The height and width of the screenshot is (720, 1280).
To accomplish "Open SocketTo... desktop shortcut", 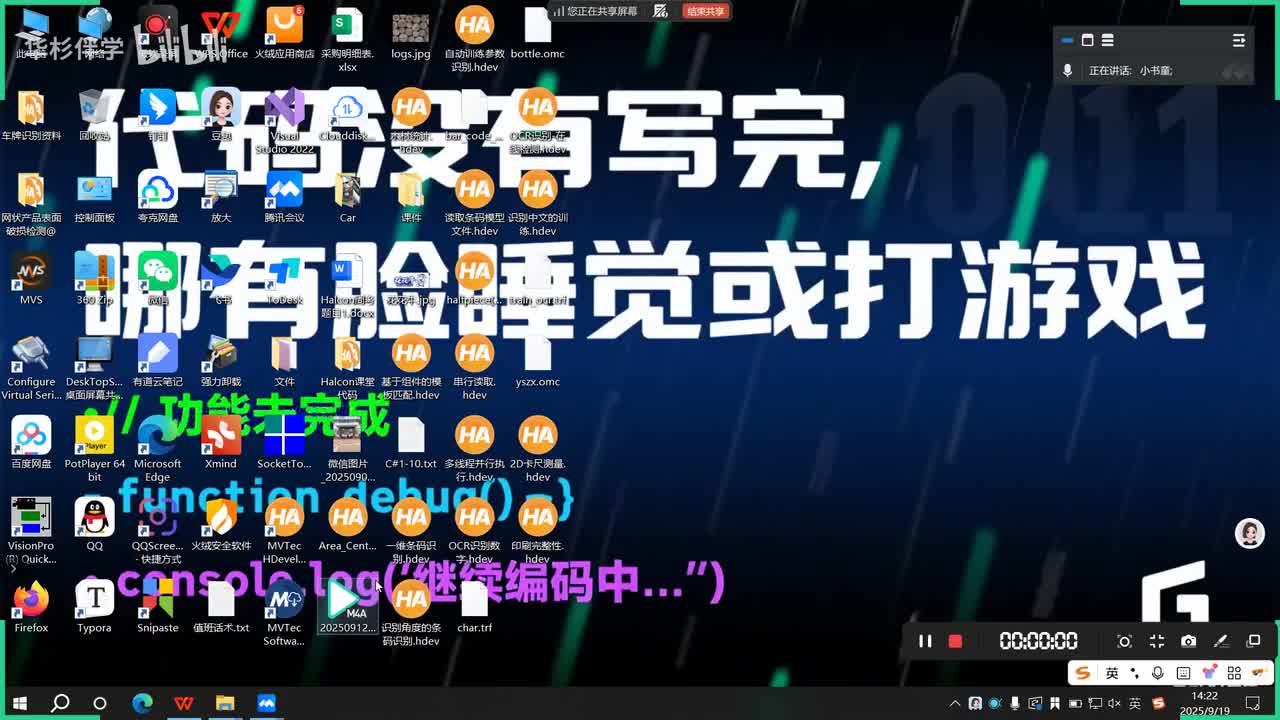I will tap(284, 444).
